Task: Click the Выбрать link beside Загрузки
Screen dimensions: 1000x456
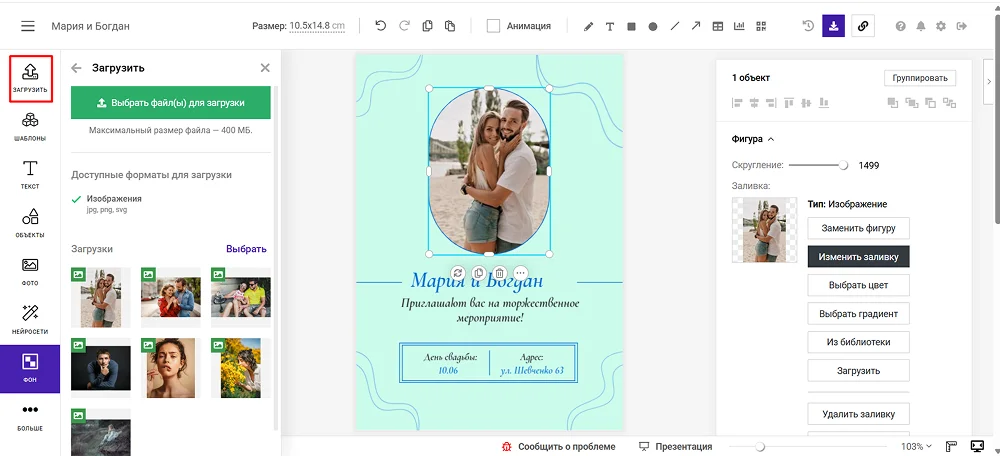Action: pyautogui.click(x=246, y=249)
